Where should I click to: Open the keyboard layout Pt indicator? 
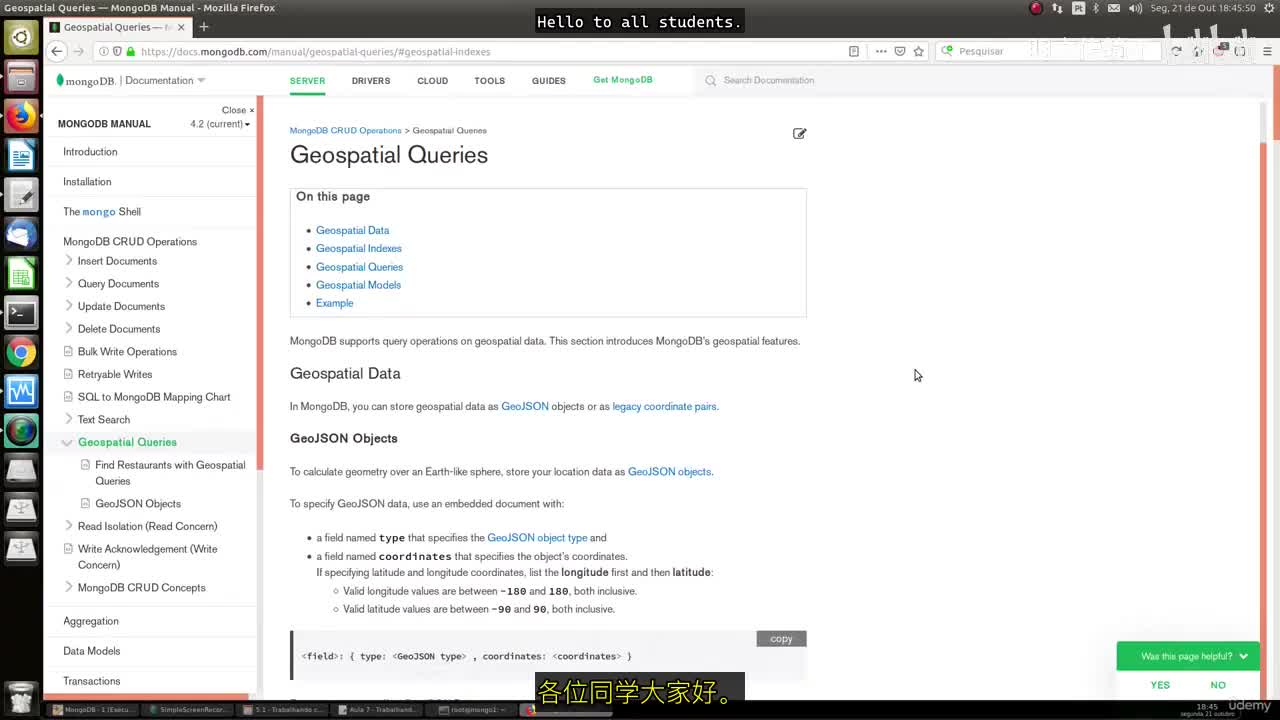click(x=1078, y=8)
